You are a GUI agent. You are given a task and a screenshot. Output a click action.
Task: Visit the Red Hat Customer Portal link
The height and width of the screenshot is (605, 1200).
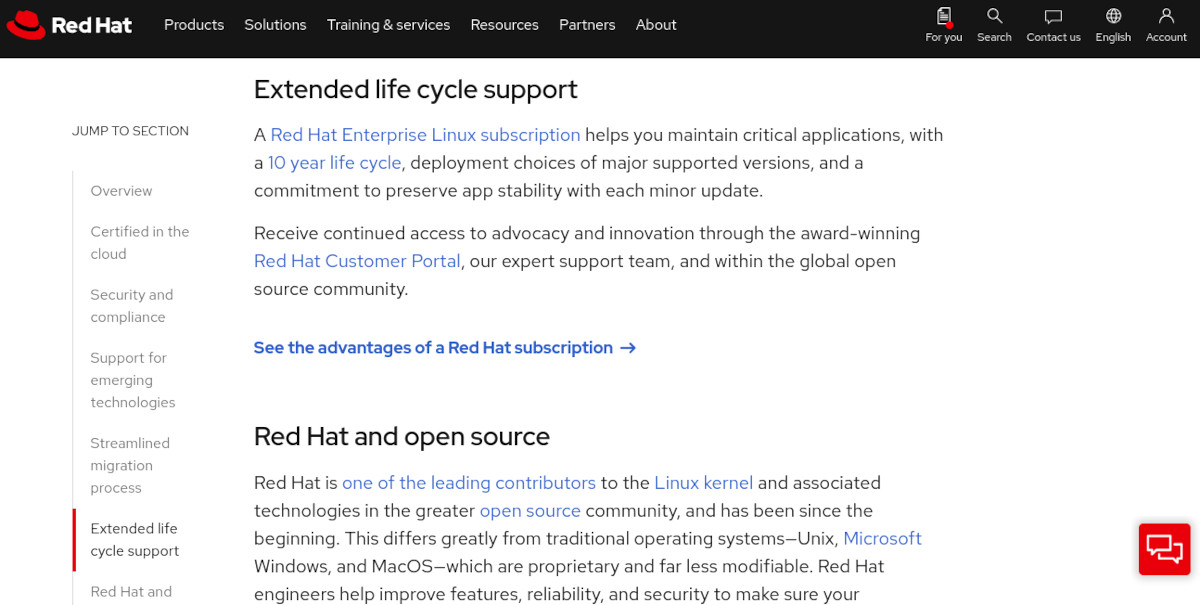357,261
